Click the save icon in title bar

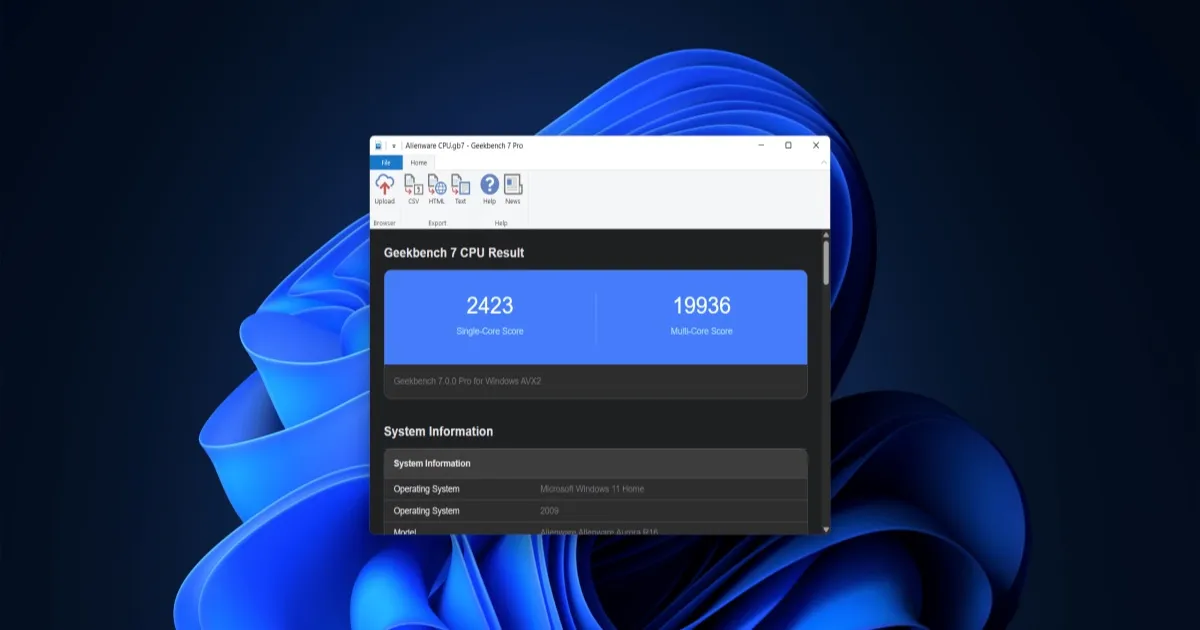pyautogui.click(x=379, y=146)
